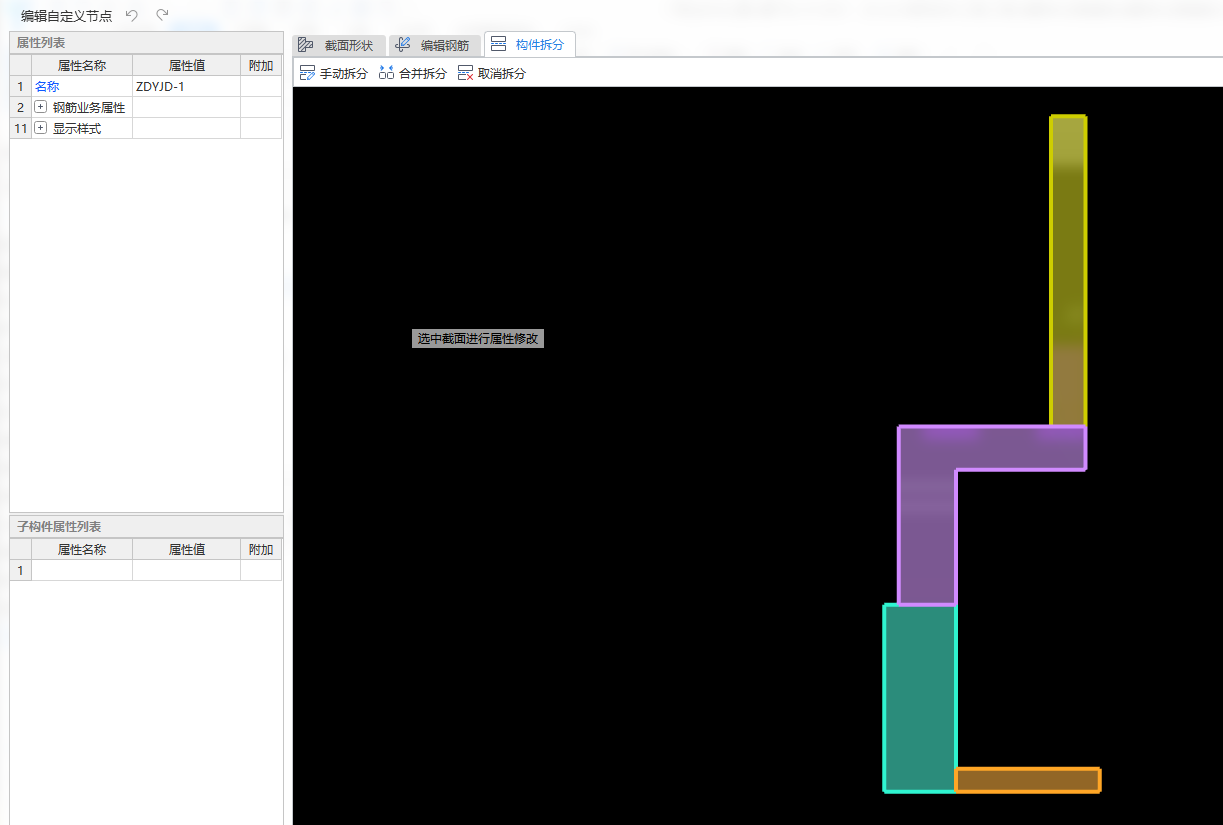This screenshot has height=825, width=1223.
Task: Click the 合并拆分 toolbar icon
Action: (x=386, y=73)
